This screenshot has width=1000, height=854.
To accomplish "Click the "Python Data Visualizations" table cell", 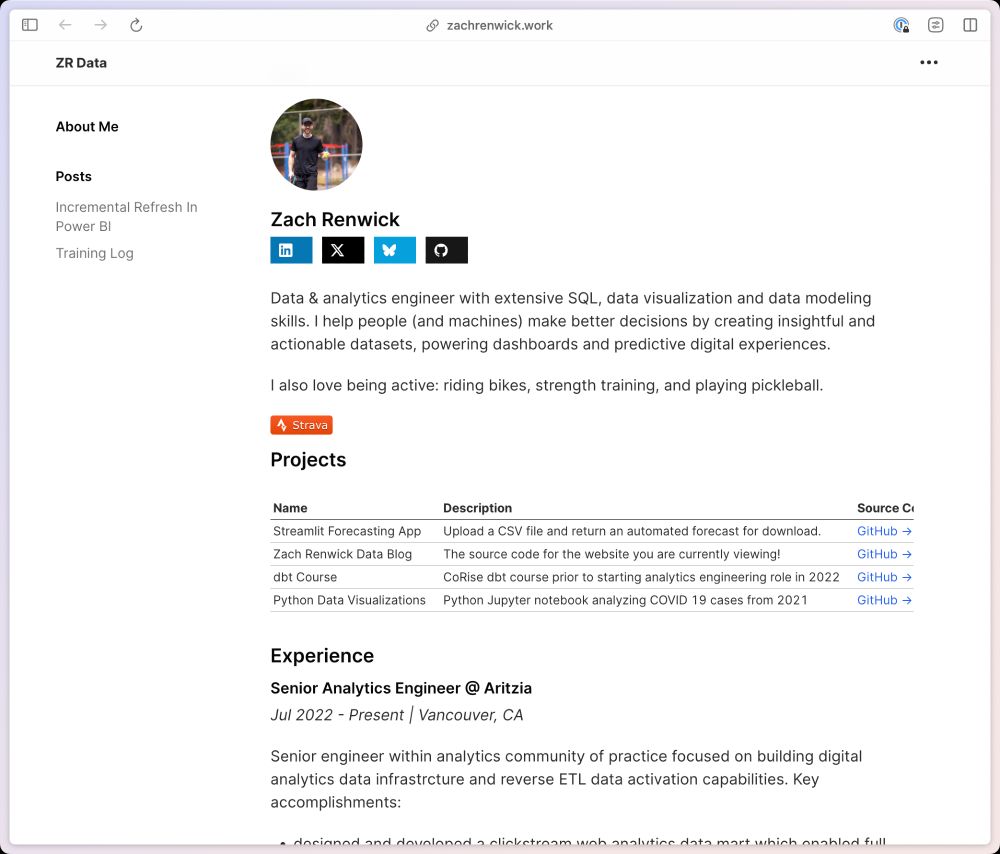I will 349,600.
